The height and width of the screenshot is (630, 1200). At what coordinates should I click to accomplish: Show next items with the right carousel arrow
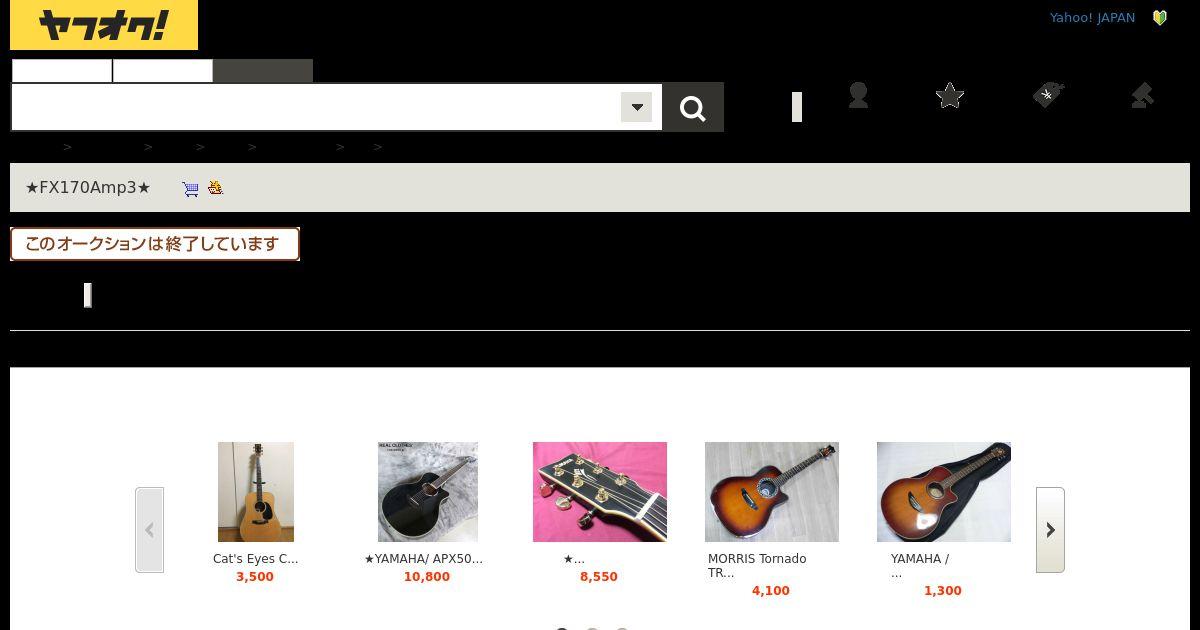(1050, 530)
